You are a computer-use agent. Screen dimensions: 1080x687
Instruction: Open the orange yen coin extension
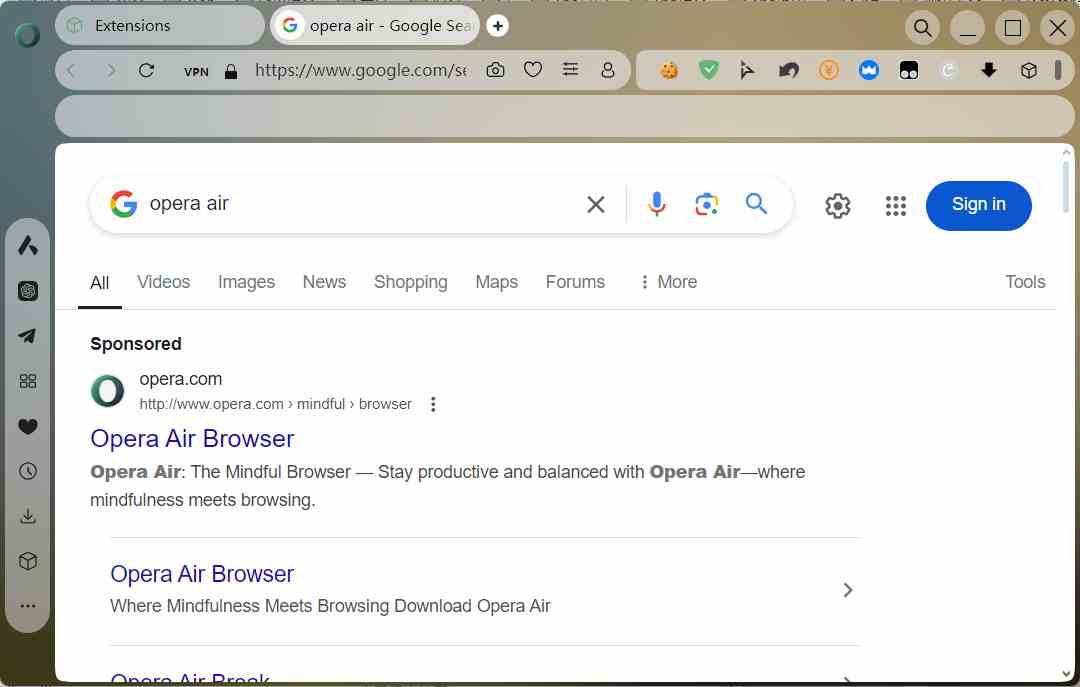click(829, 70)
